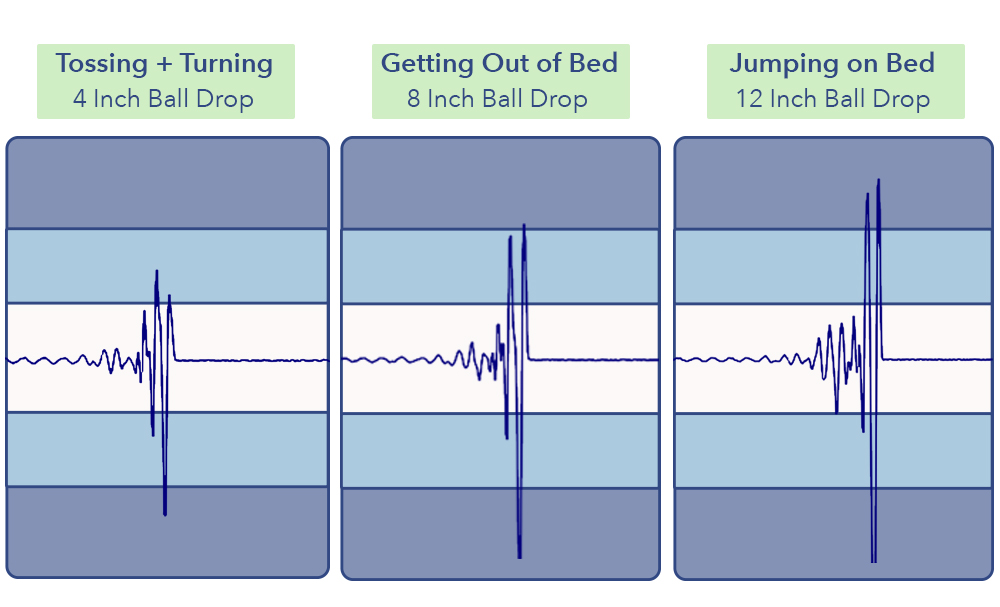
Task: Click the tallest peak in Tossing + Turning waveform
Action: pos(156,272)
